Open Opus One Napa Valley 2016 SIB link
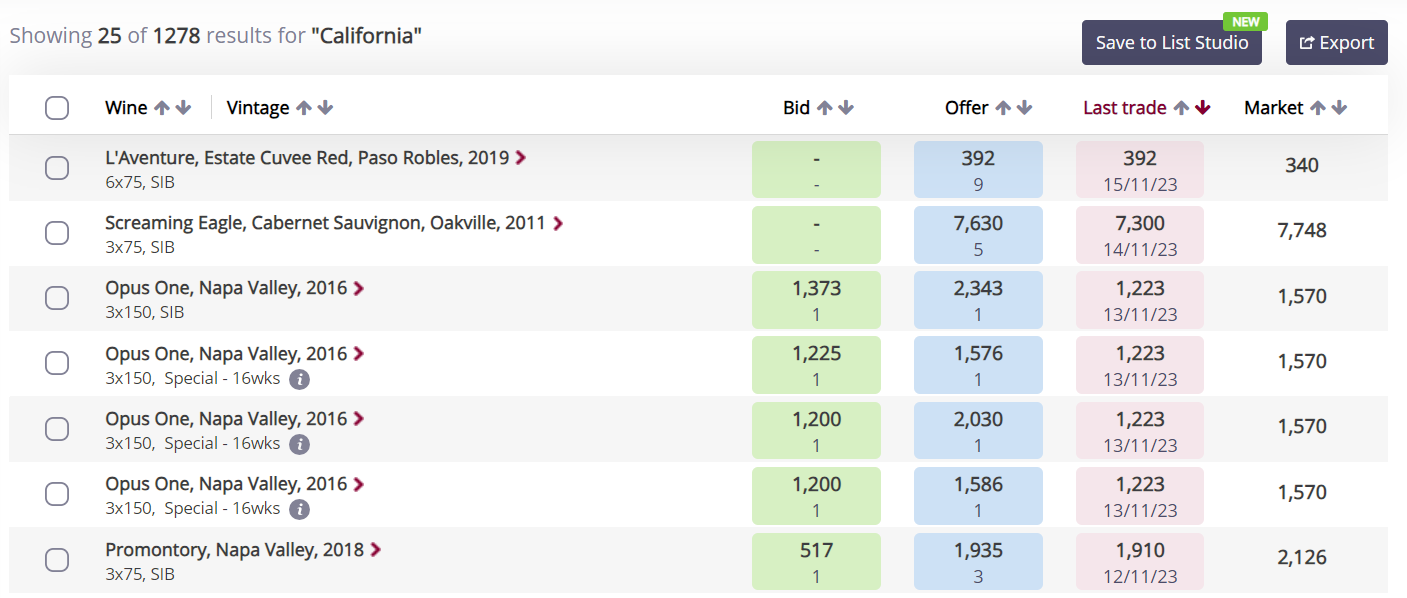The image size is (1407, 598). pyautogui.click(x=226, y=288)
